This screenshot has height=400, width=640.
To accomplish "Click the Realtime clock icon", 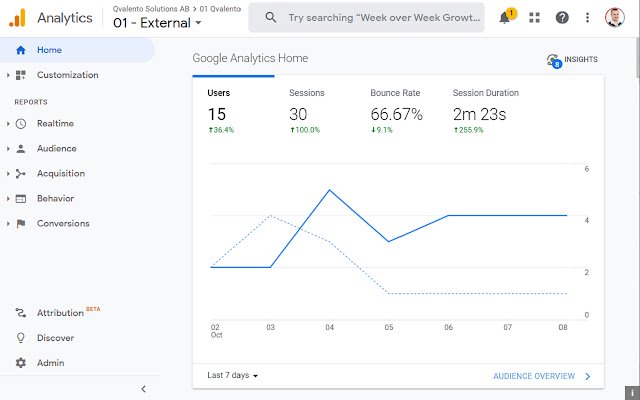I will 20,124.
